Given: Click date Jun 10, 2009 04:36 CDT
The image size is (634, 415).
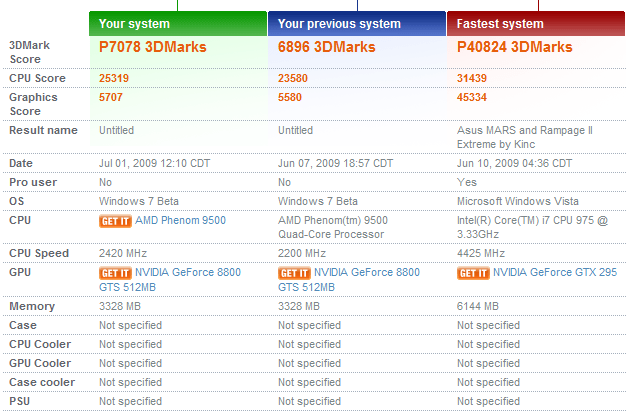Looking at the screenshot, I should point(515,163).
